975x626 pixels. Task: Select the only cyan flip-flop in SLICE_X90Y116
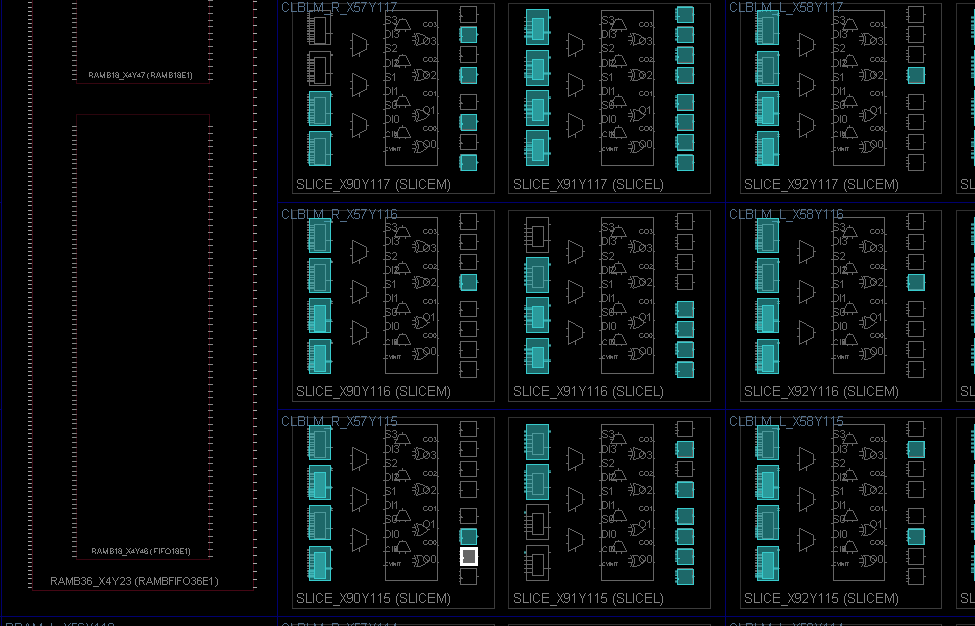468,282
